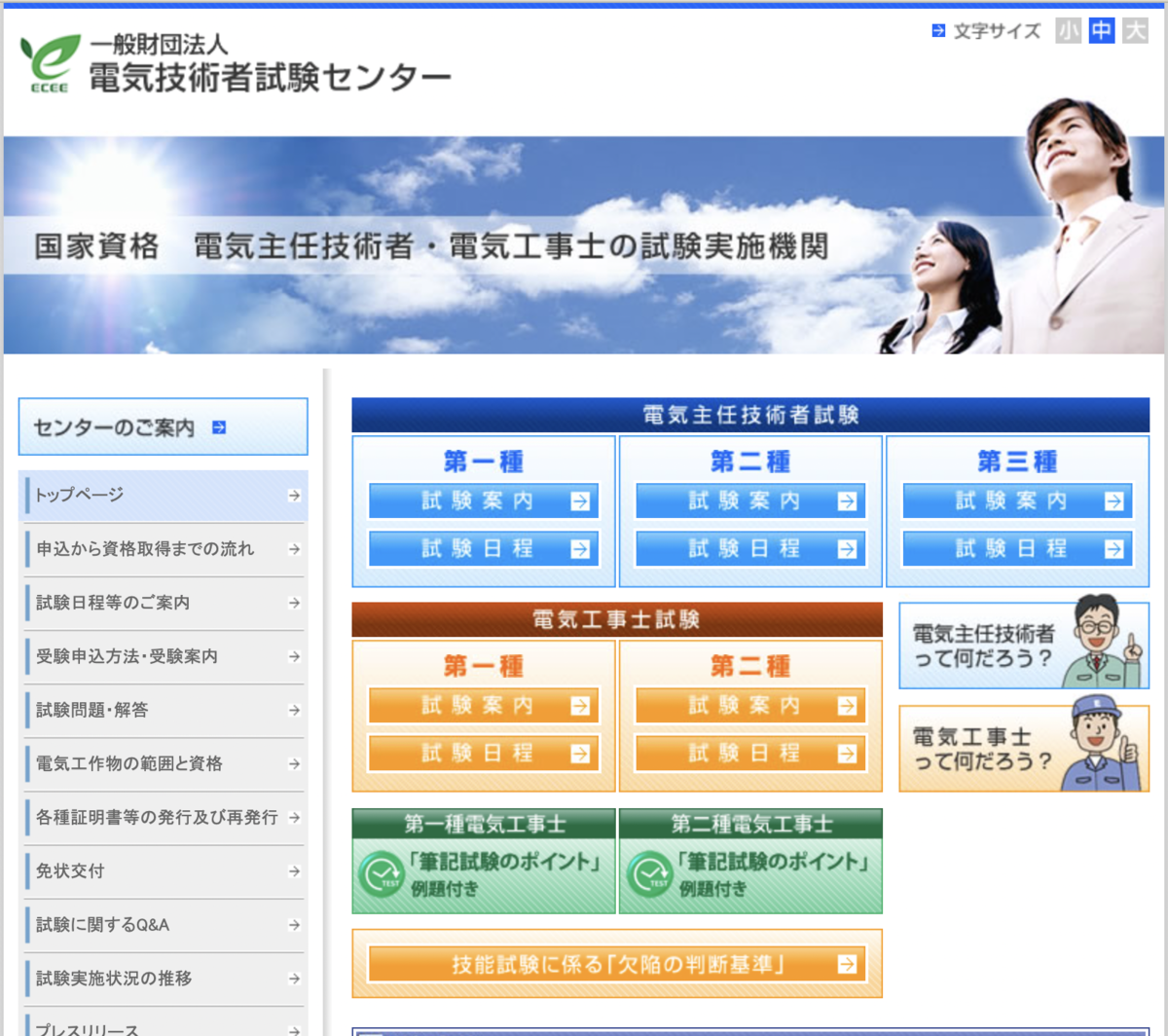This screenshot has width=1168, height=1036.
Task: Click 電気工事士って何だろう? banner
Action: tap(1024, 748)
